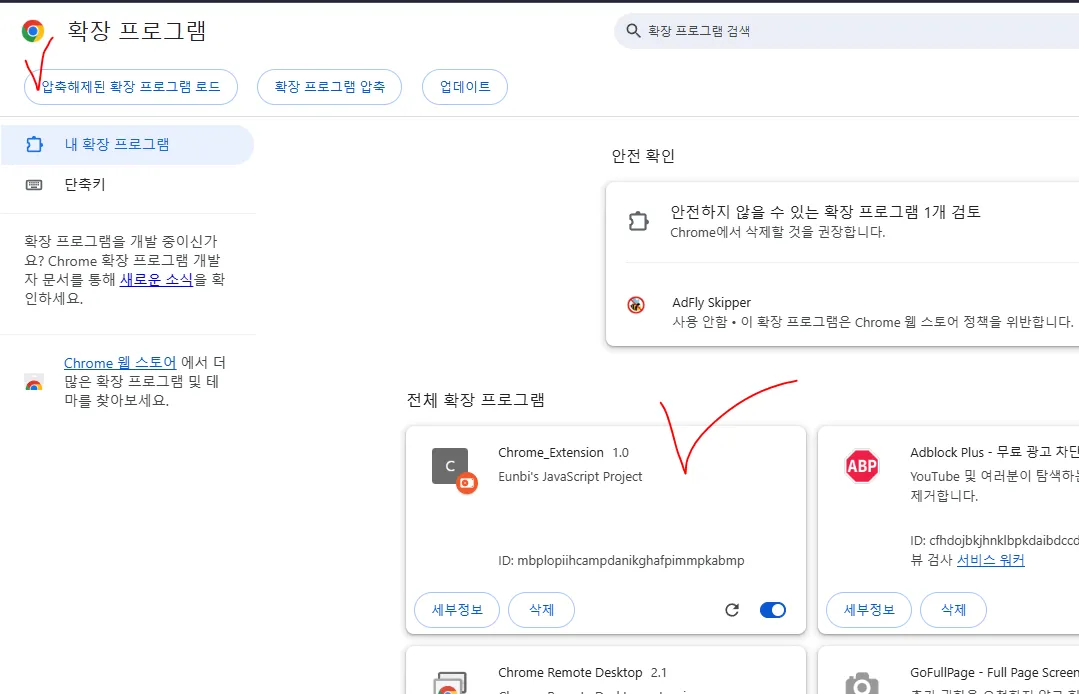
Task: Click the 안전 확인 heading
Action: (x=643, y=156)
